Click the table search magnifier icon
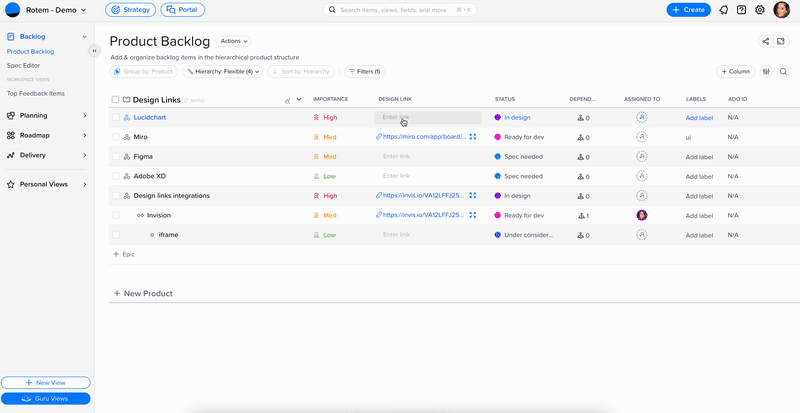The image size is (800, 413). [783, 72]
